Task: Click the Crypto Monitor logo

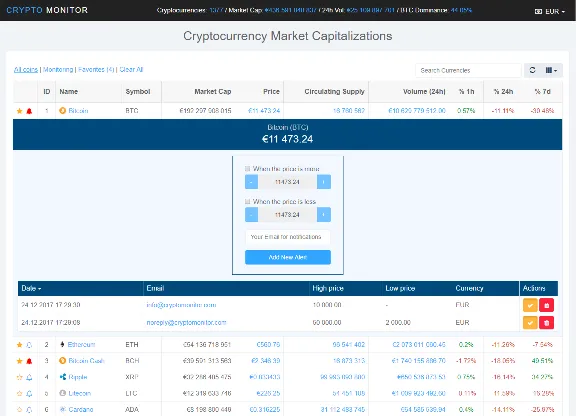Action: [x=47, y=10]
